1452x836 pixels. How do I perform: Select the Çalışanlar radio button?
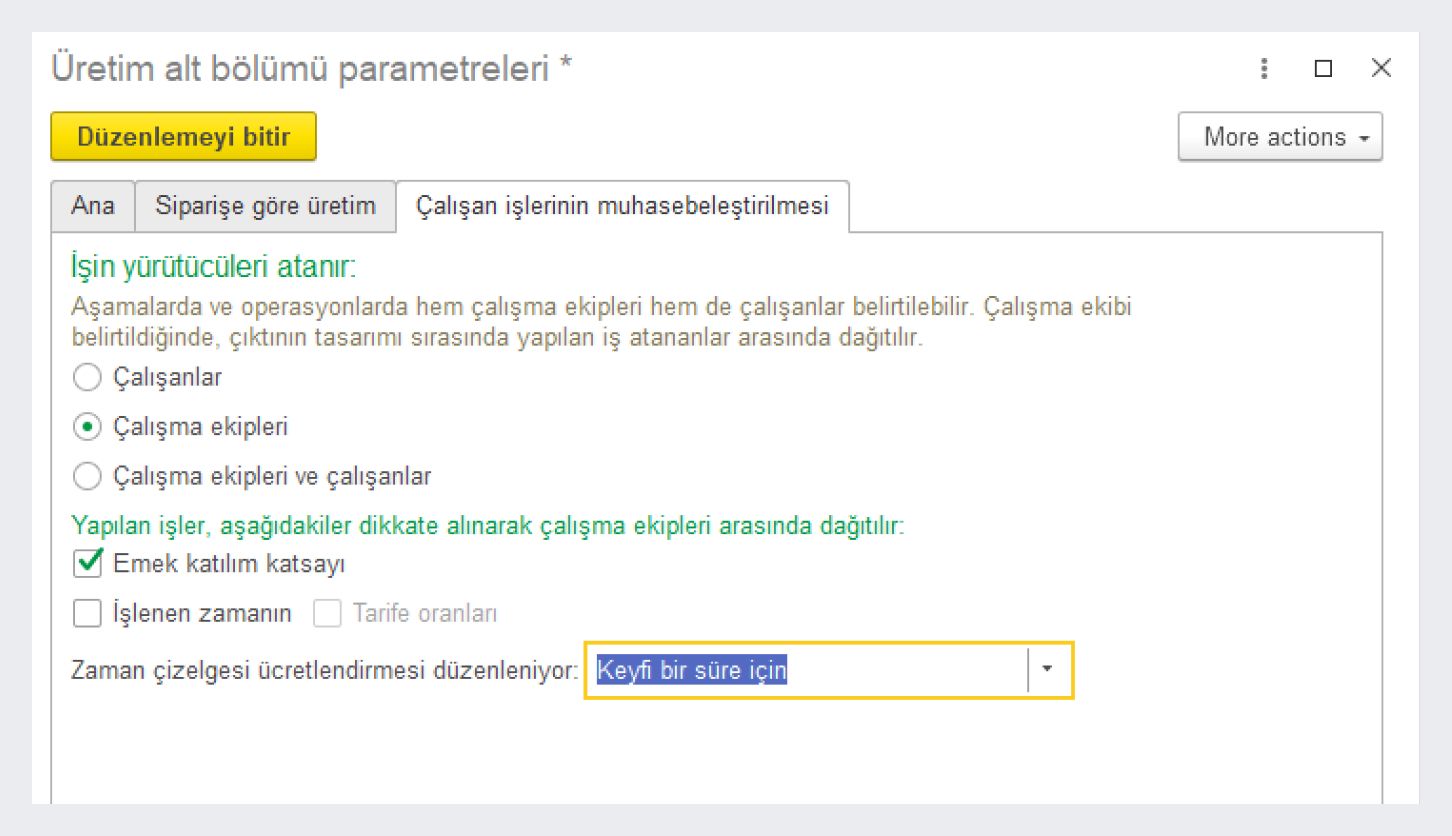click(x=88, y=378)
